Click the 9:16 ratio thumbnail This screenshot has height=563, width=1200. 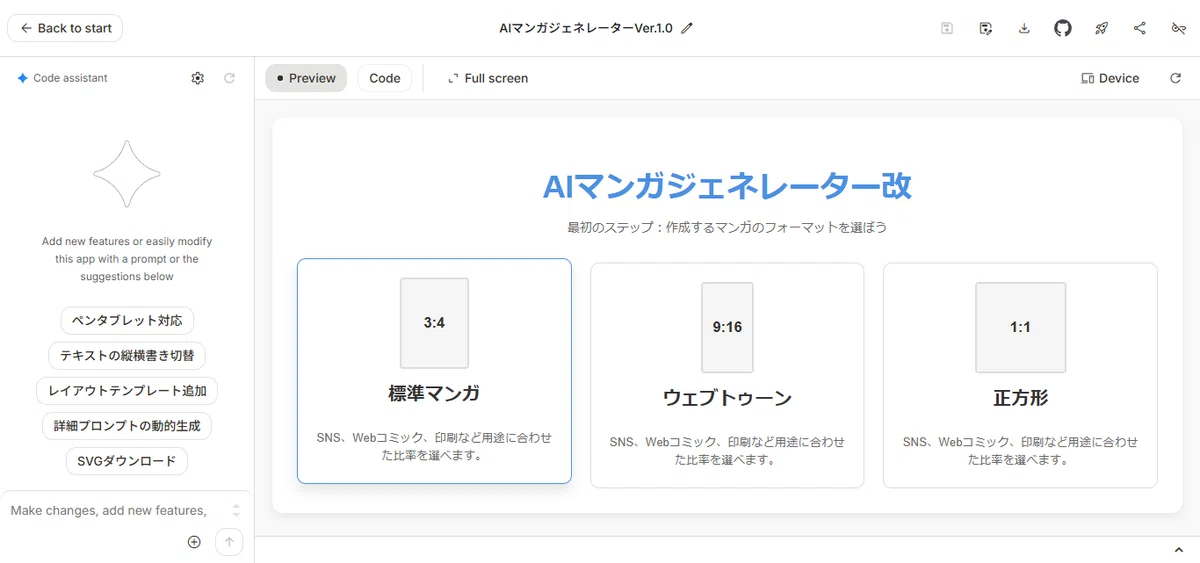tap(727, 327)
